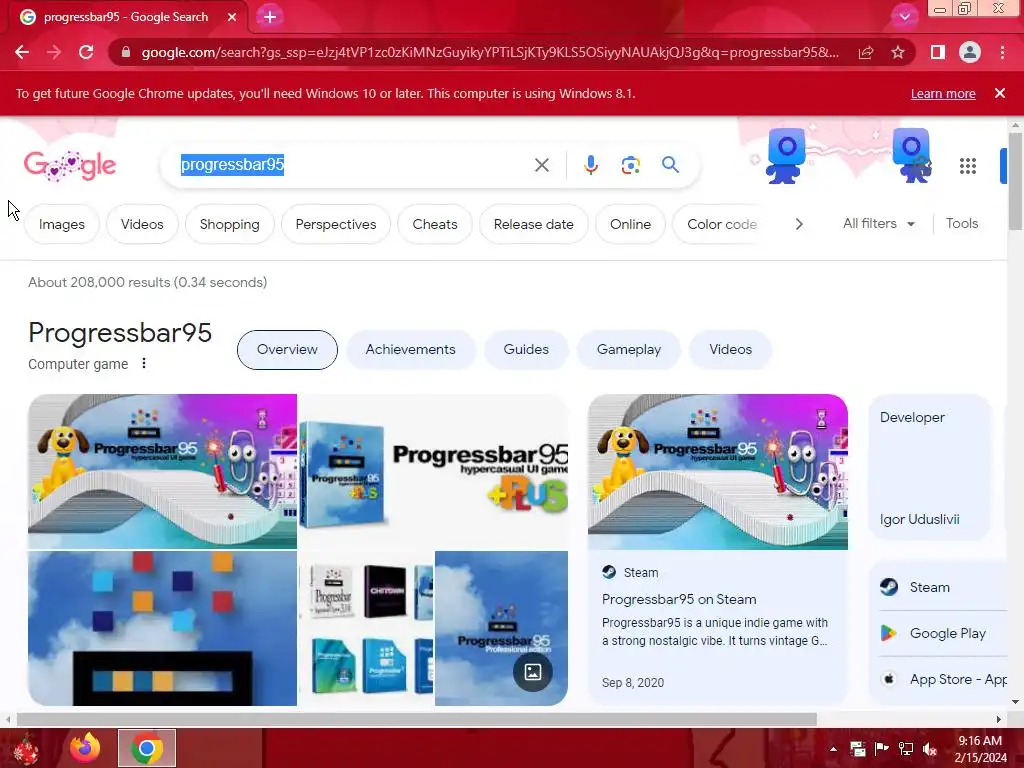
Task: Show more filter chips with the right chevron
Action: click(799, 224)
